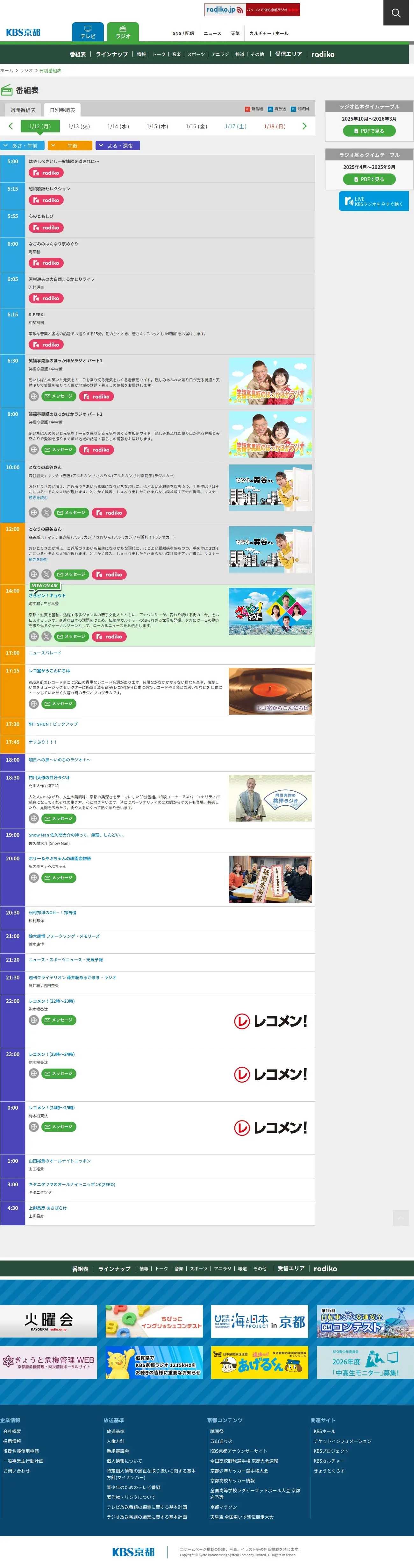Switch to the テレビ tab
The height and width of the screenshot is (1568, 414).
88,32
